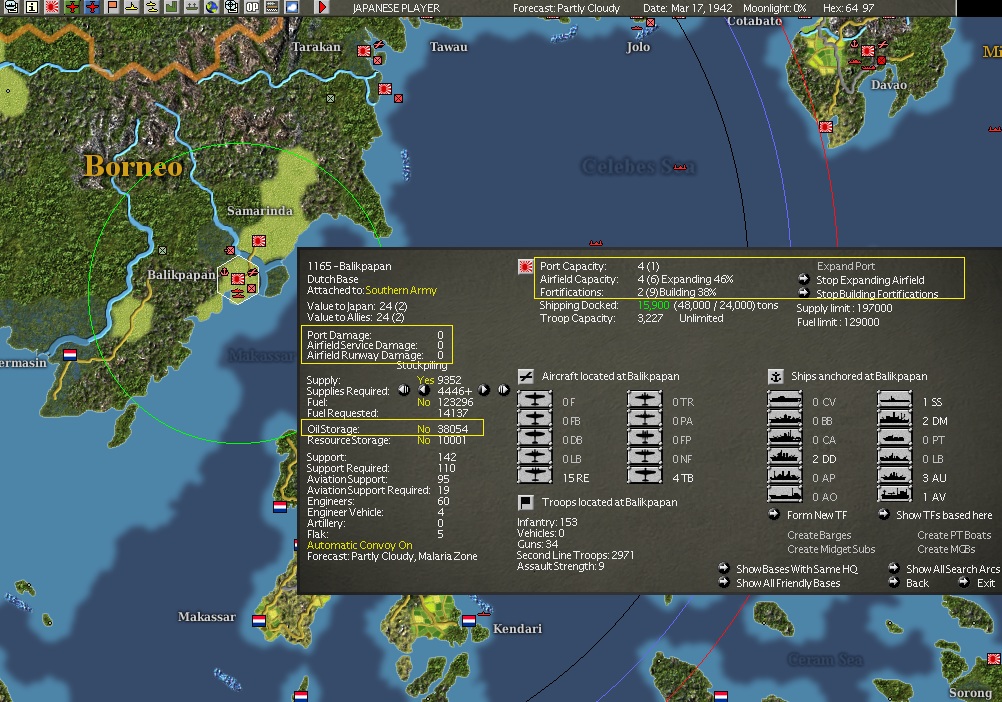
Task: Click the red end-turn arrow in toolbar
Action: coord(322,7)
